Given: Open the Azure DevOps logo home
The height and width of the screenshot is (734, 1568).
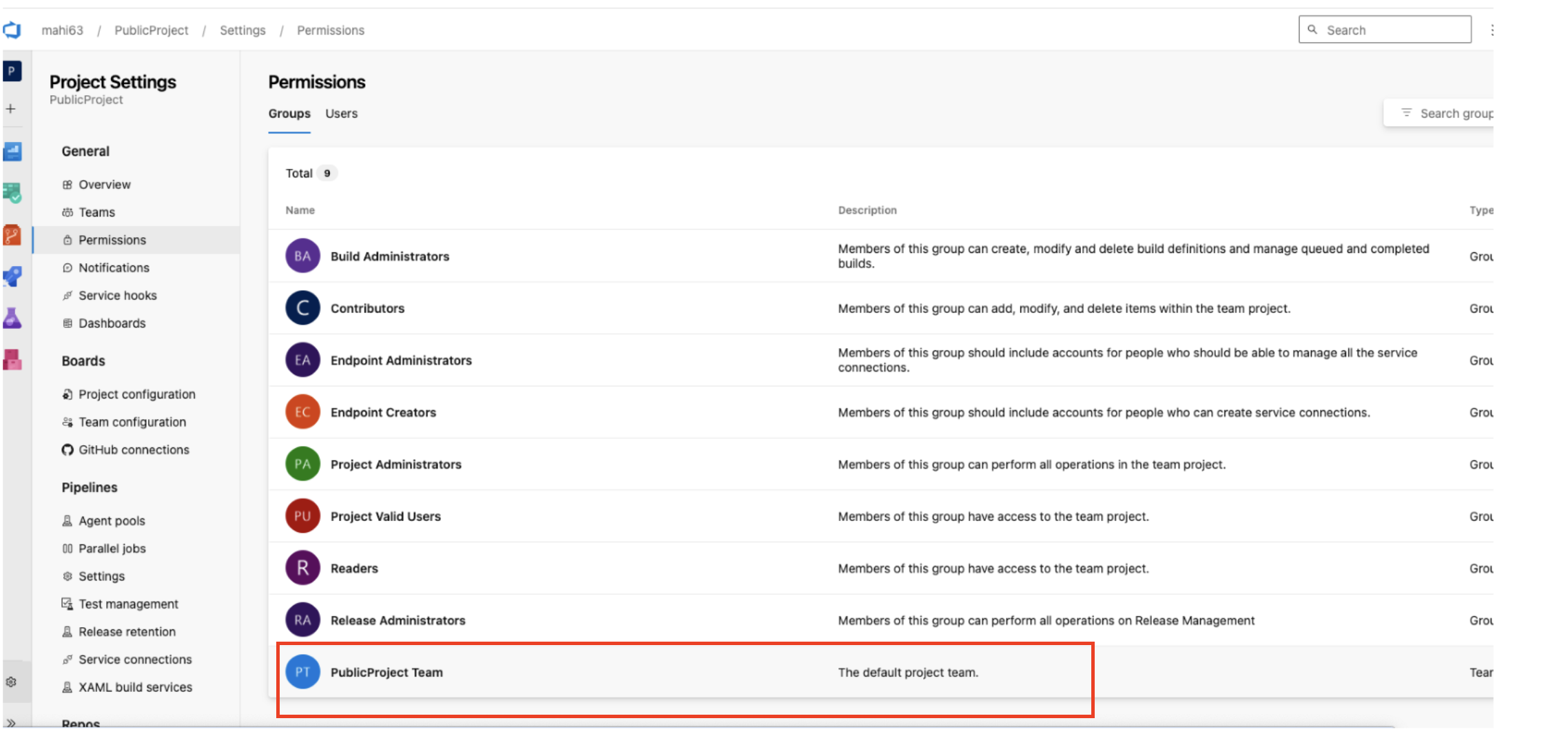Looking at the screenshot, I should pos(12,30).
